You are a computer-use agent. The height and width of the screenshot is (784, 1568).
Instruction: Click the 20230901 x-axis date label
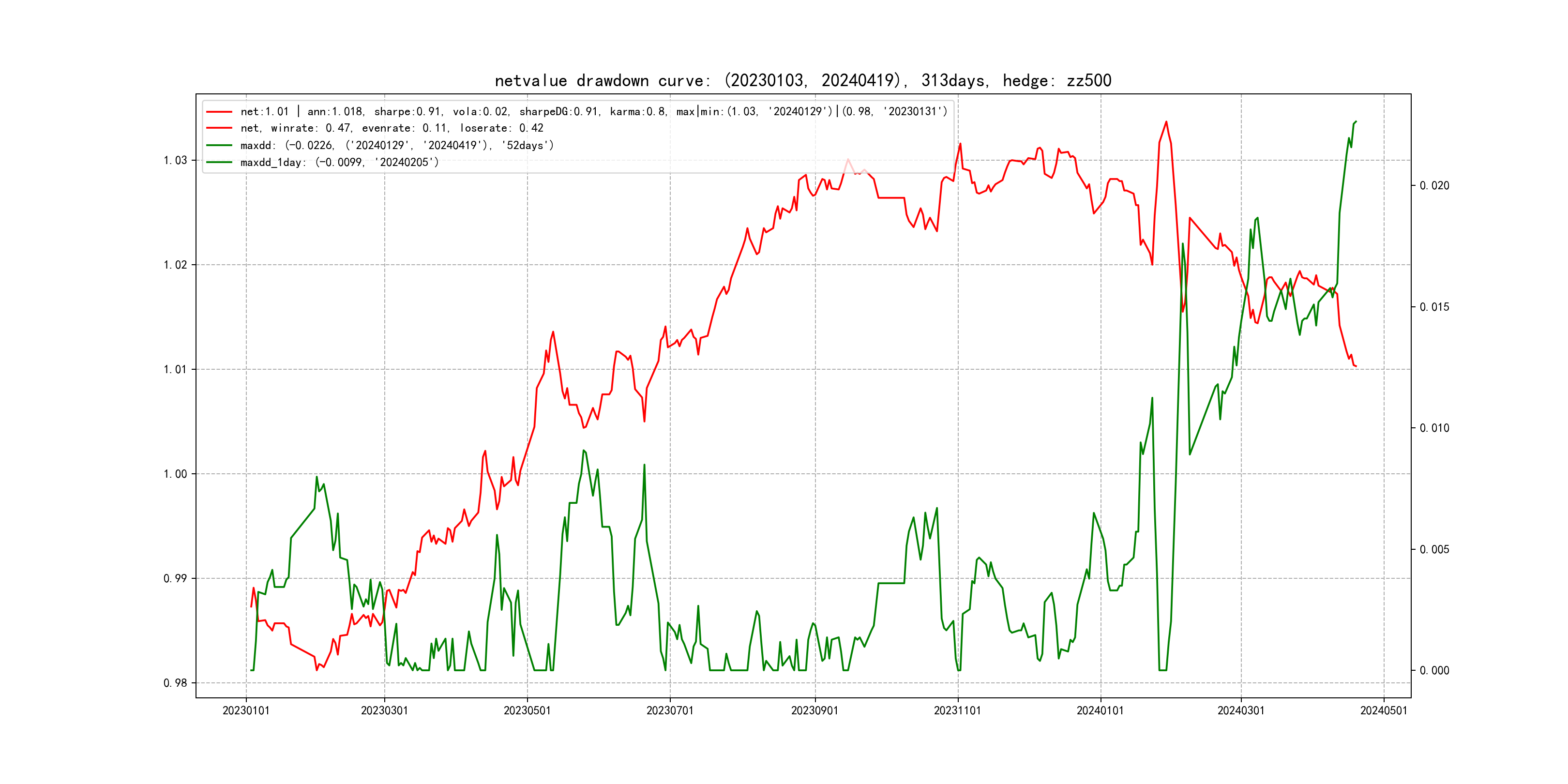(x=814, y=710)
